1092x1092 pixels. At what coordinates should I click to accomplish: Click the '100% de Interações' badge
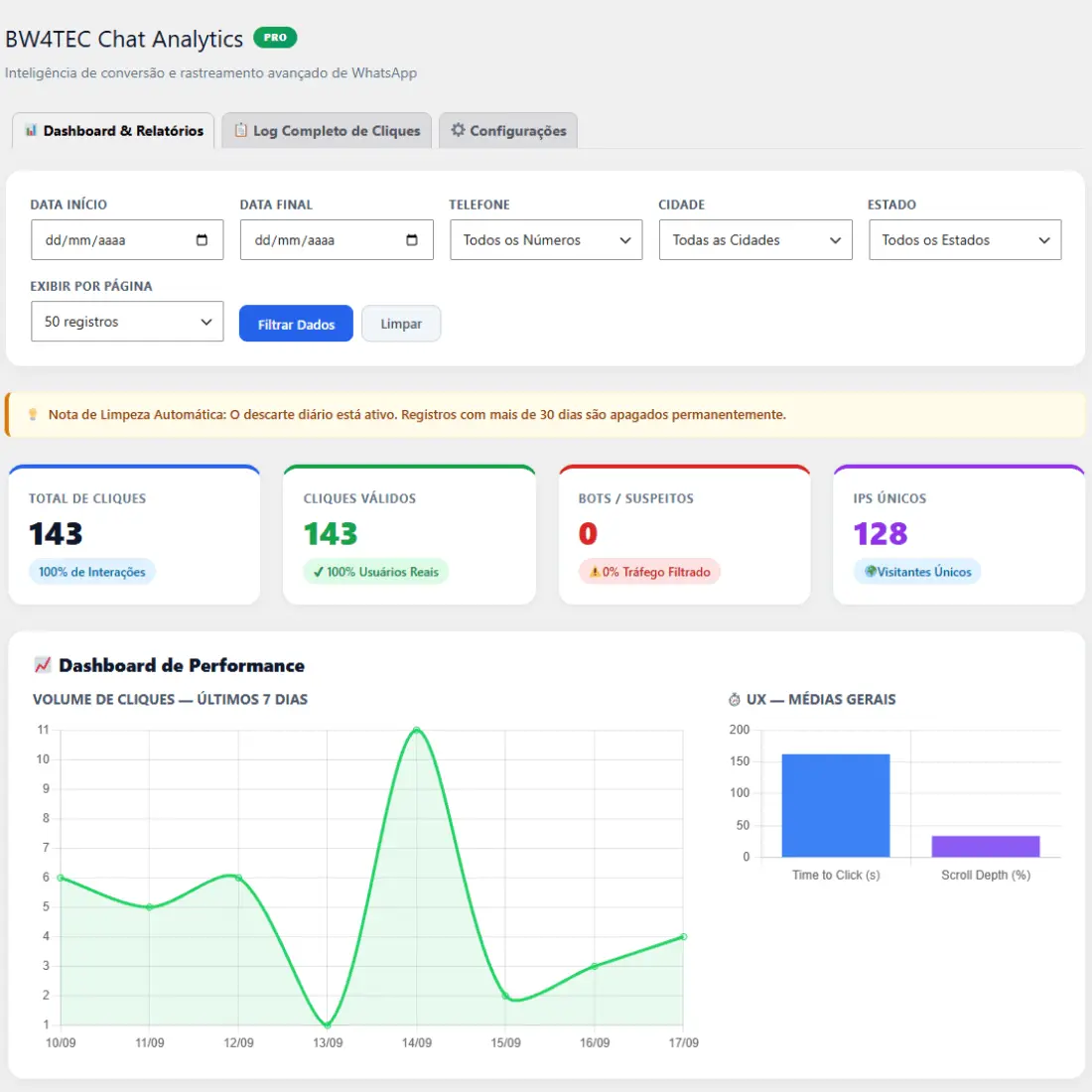[x=92, y=572]
